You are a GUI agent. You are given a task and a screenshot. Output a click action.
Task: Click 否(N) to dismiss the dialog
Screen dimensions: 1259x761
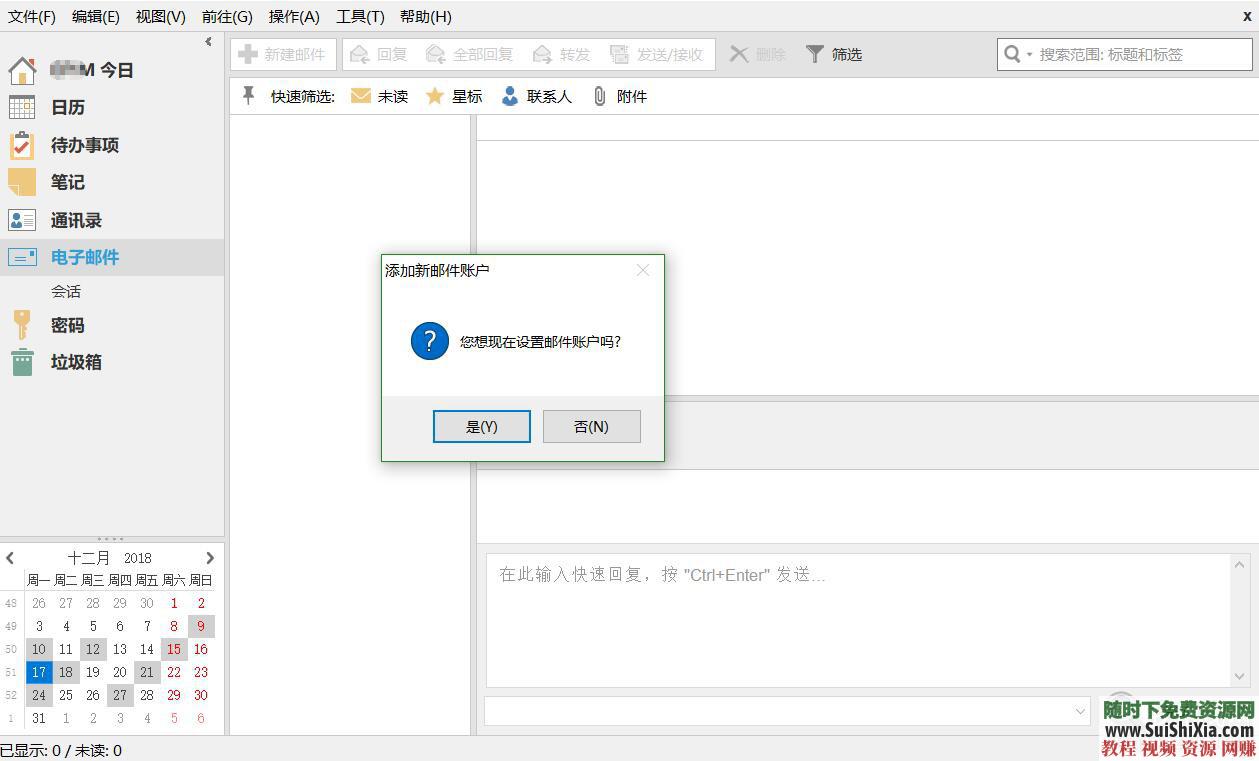pos(591,426)
